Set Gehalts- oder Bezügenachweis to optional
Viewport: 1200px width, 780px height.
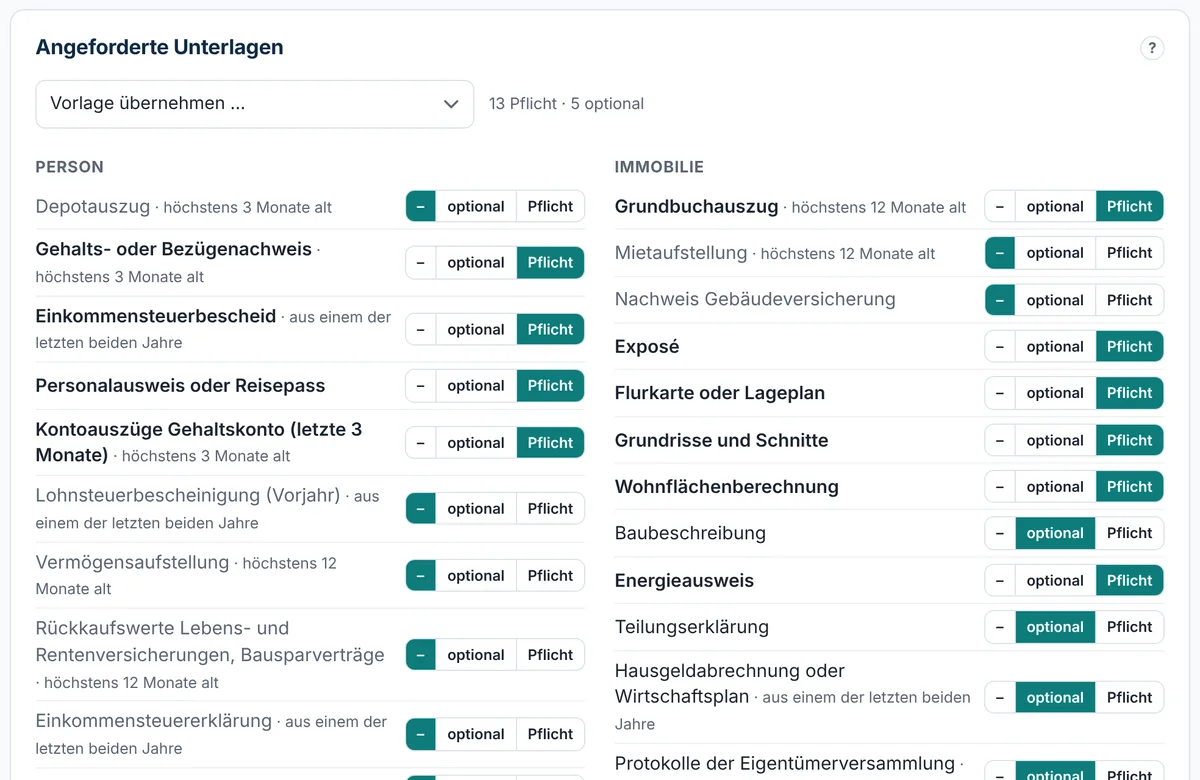coord(476,263)
